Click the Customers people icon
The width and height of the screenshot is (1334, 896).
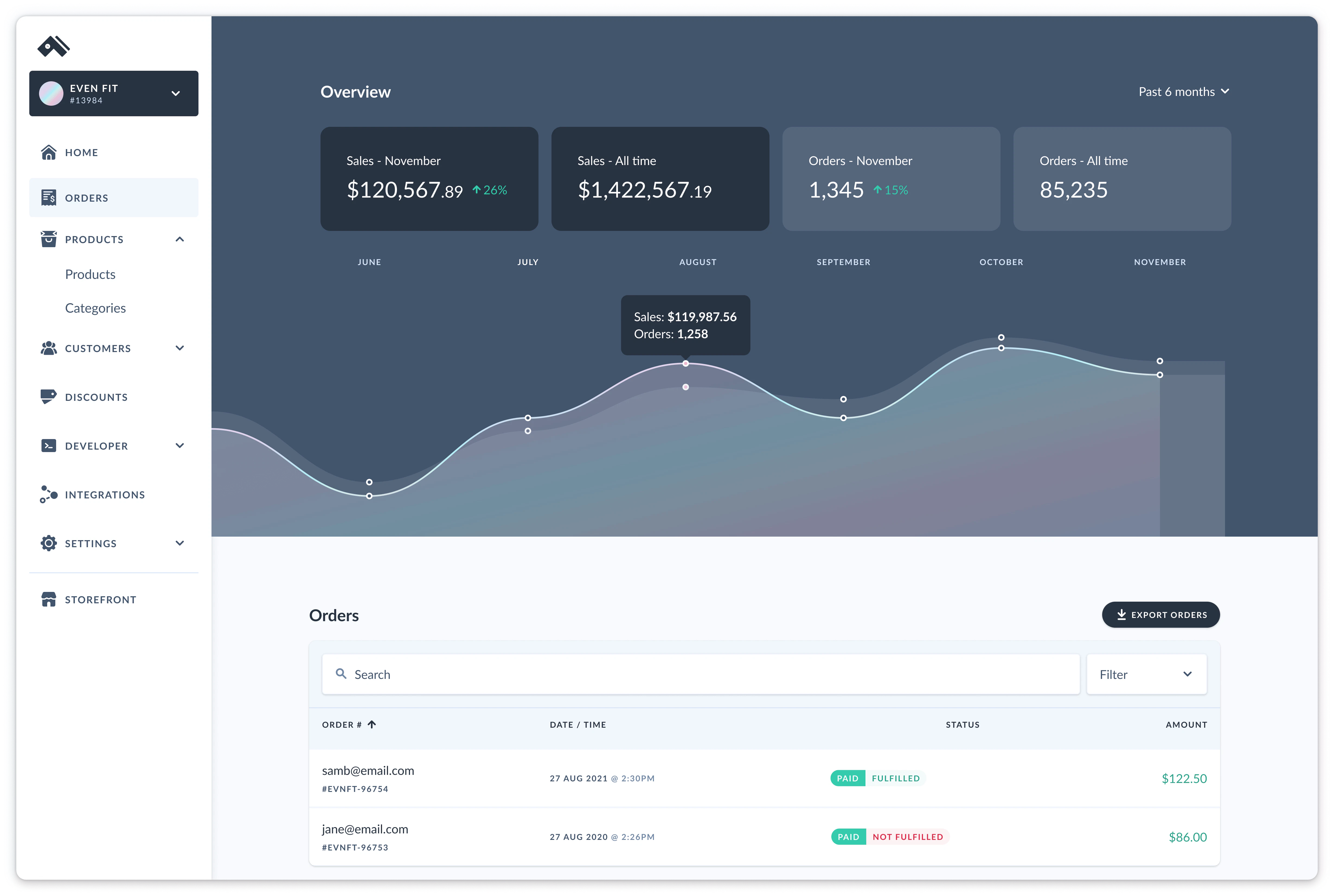49,348
